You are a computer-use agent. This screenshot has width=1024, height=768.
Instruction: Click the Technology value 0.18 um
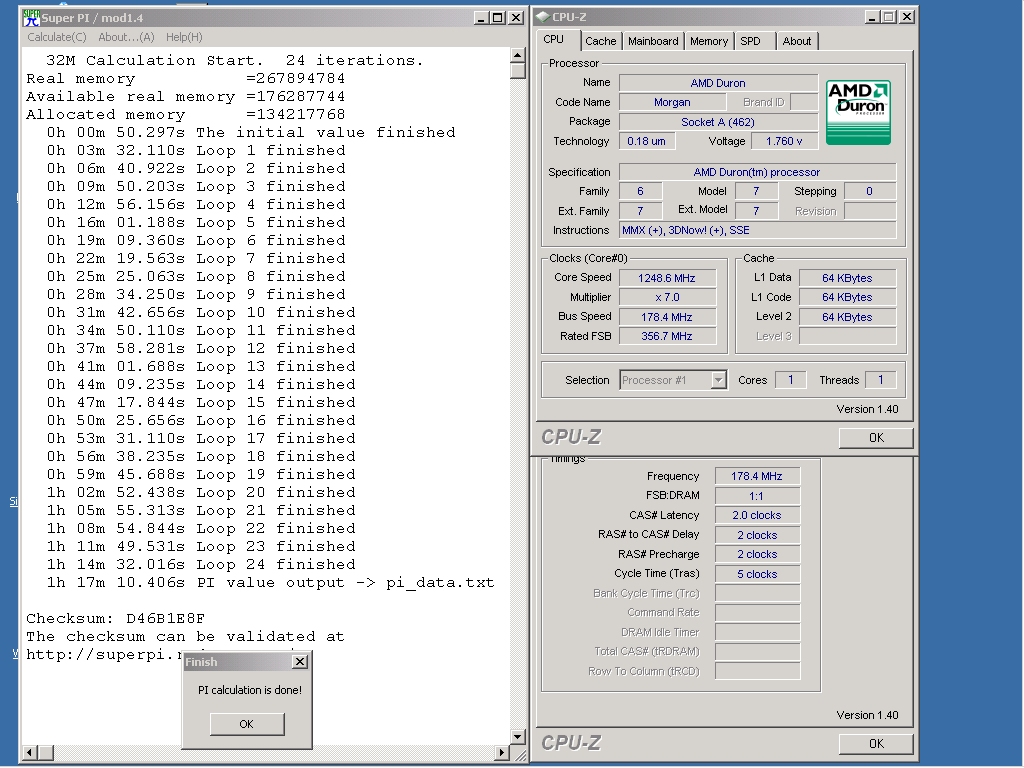[647, 141]
